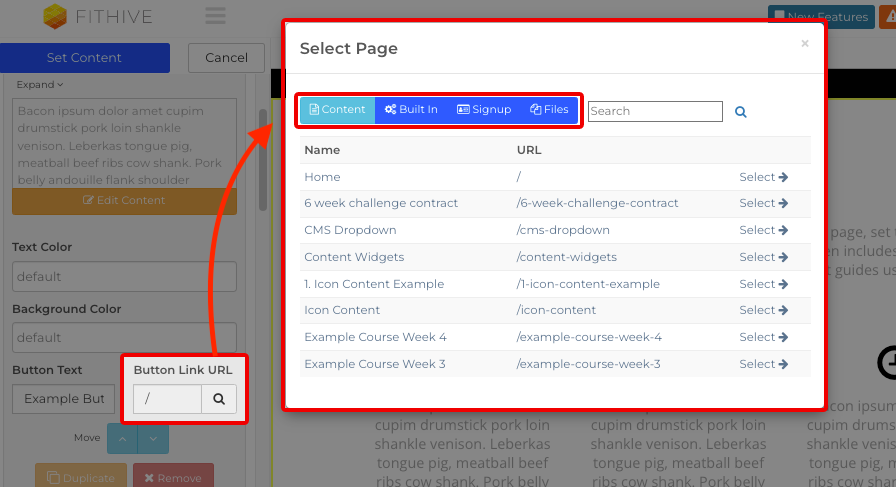The image size is (896, 487).
Task: Click the Background Color input field
Action: pyautogui.click(x=125, y=337)
